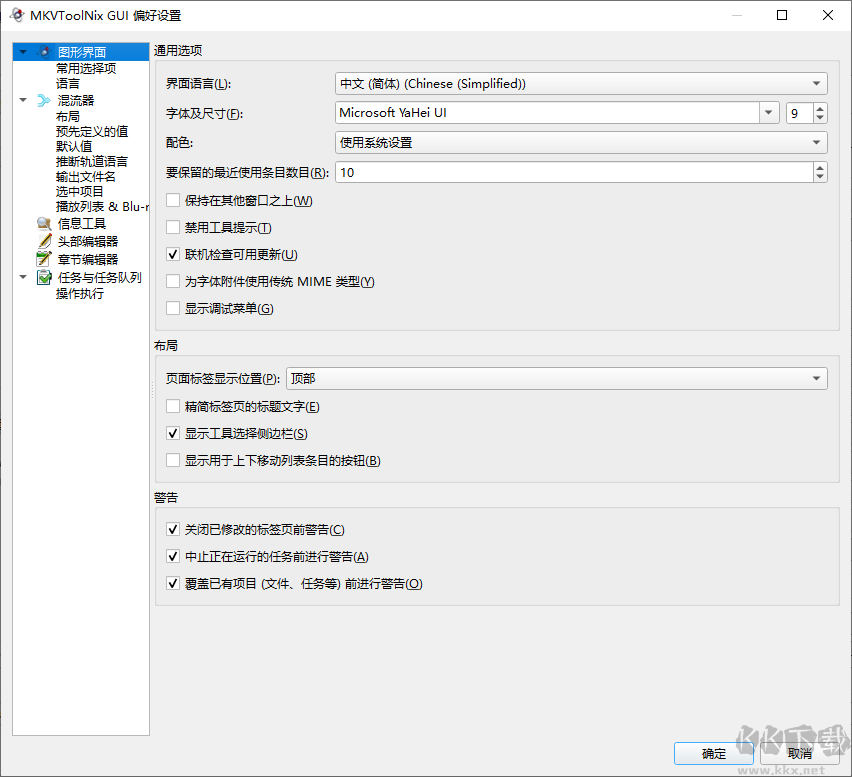Screen dimensions: 852x777
Task: Uncheck 联机检查可用更新 checkbox
Action: pyautogui.click(x=173, y=254)
